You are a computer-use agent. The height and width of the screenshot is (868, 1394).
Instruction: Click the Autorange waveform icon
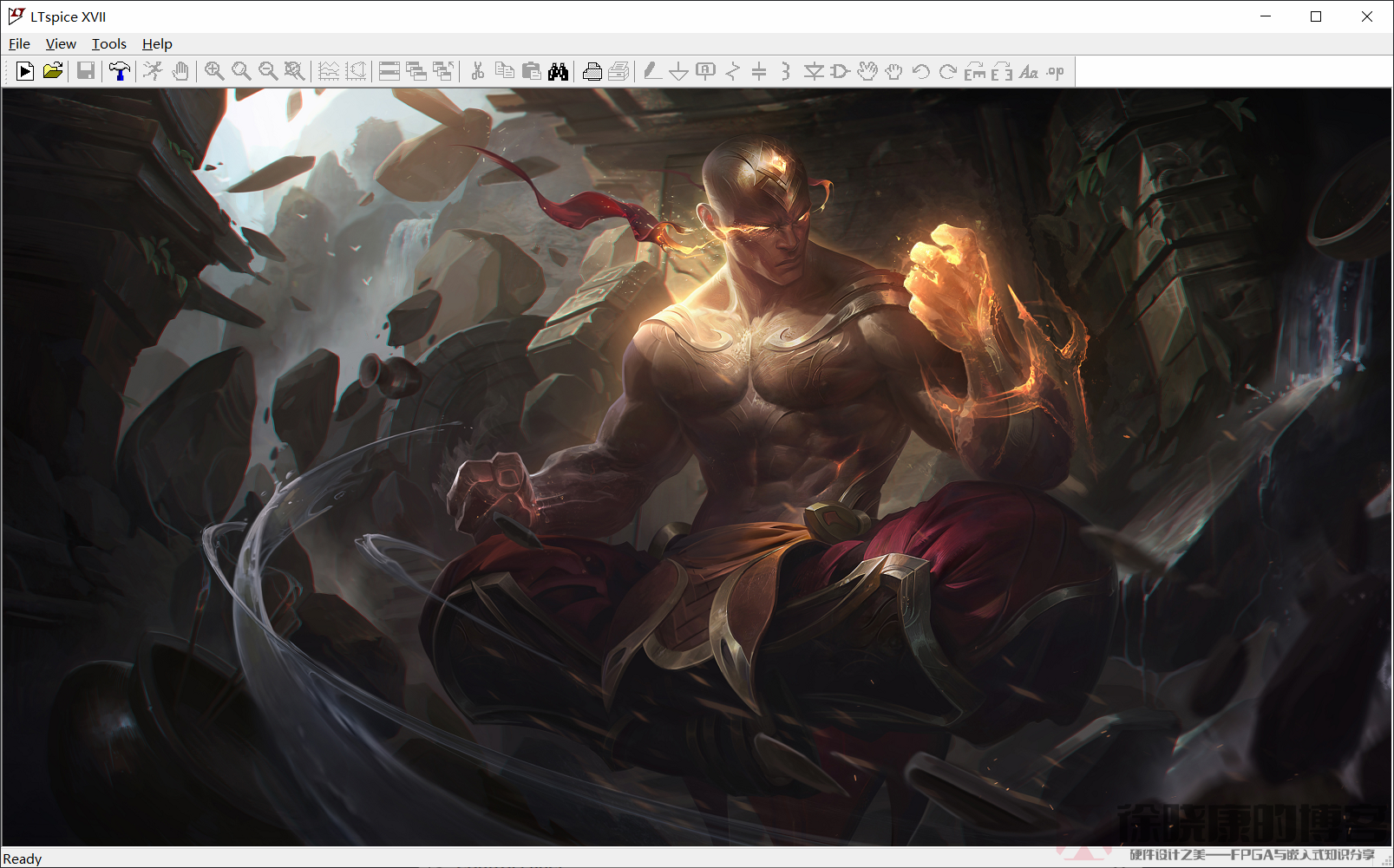point(329,71)
